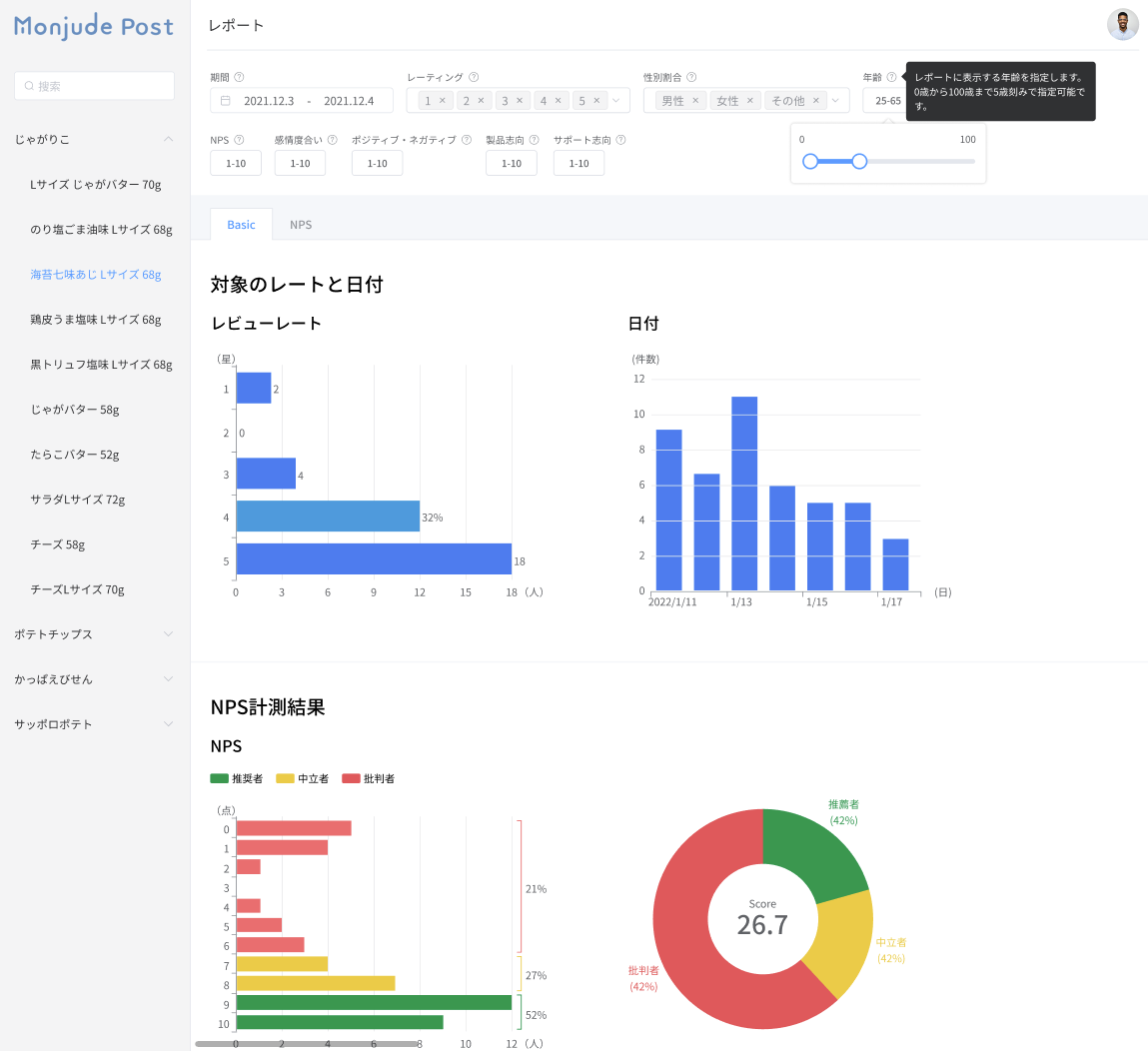Click the help icon beside 年齢

click(891, 77)
